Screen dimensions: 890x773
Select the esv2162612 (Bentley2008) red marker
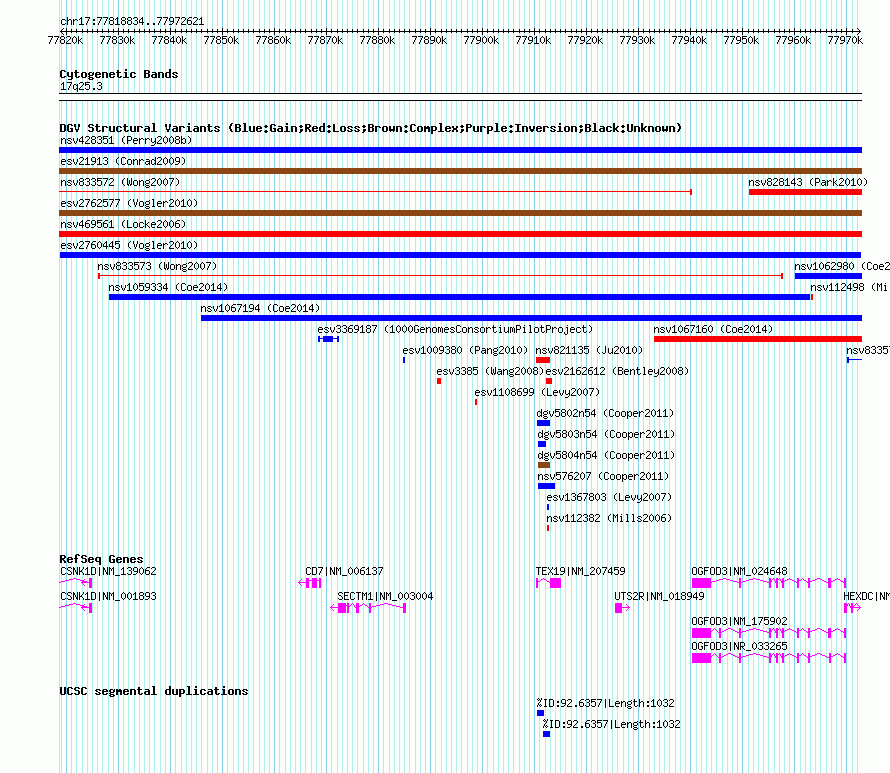point(549,381)
